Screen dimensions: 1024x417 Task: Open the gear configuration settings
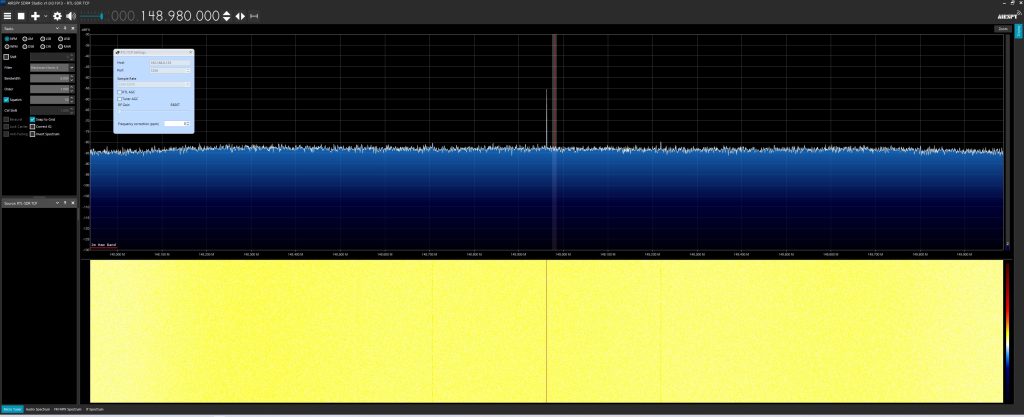point(57,16)
